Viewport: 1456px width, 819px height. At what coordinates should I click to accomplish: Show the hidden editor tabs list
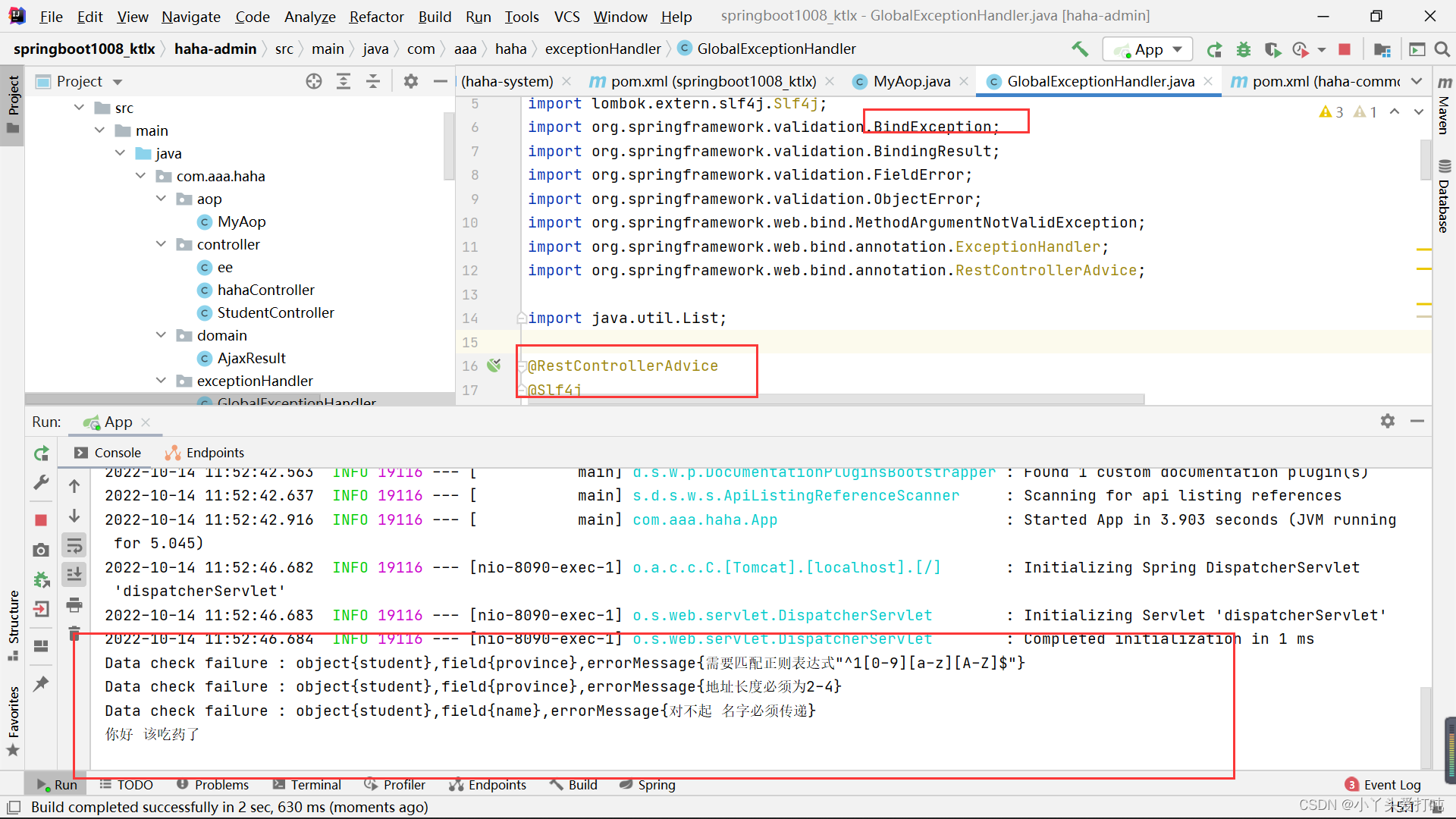[x=1416, y=81]
